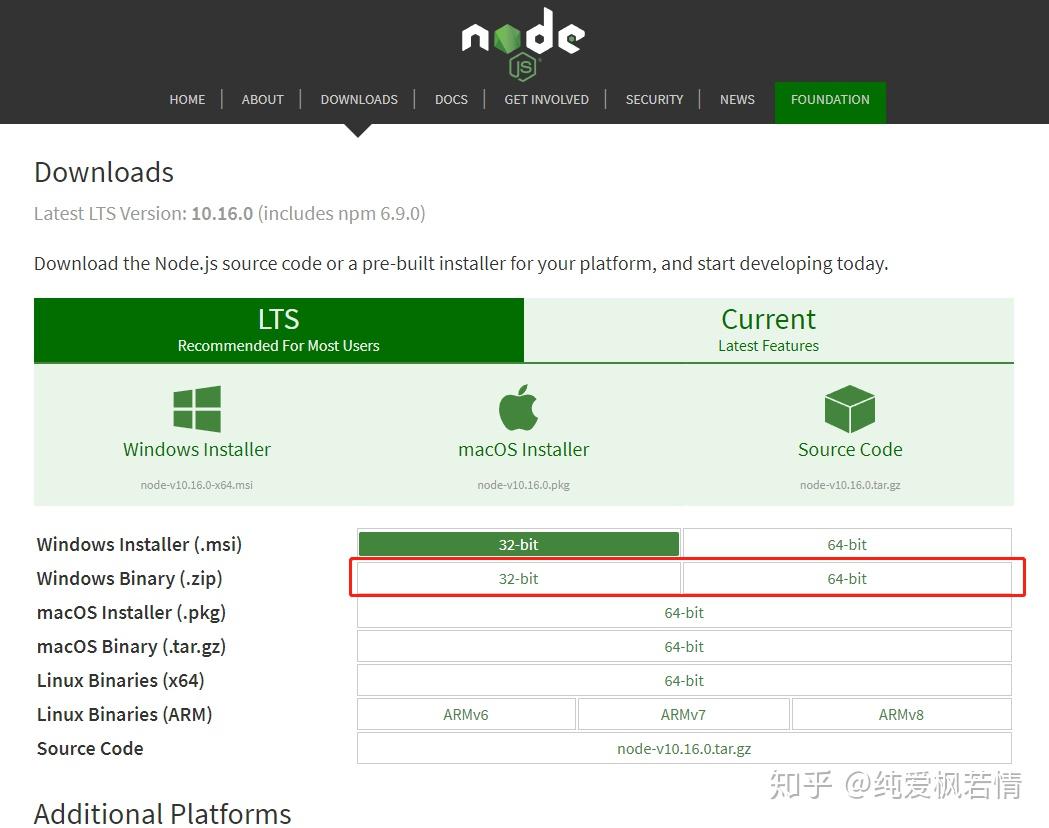Image resolution: width=1049 pixels, height=828 pixels.
Task: Click the Windows Installer (.msi) row label
Action: pos(139,544)
